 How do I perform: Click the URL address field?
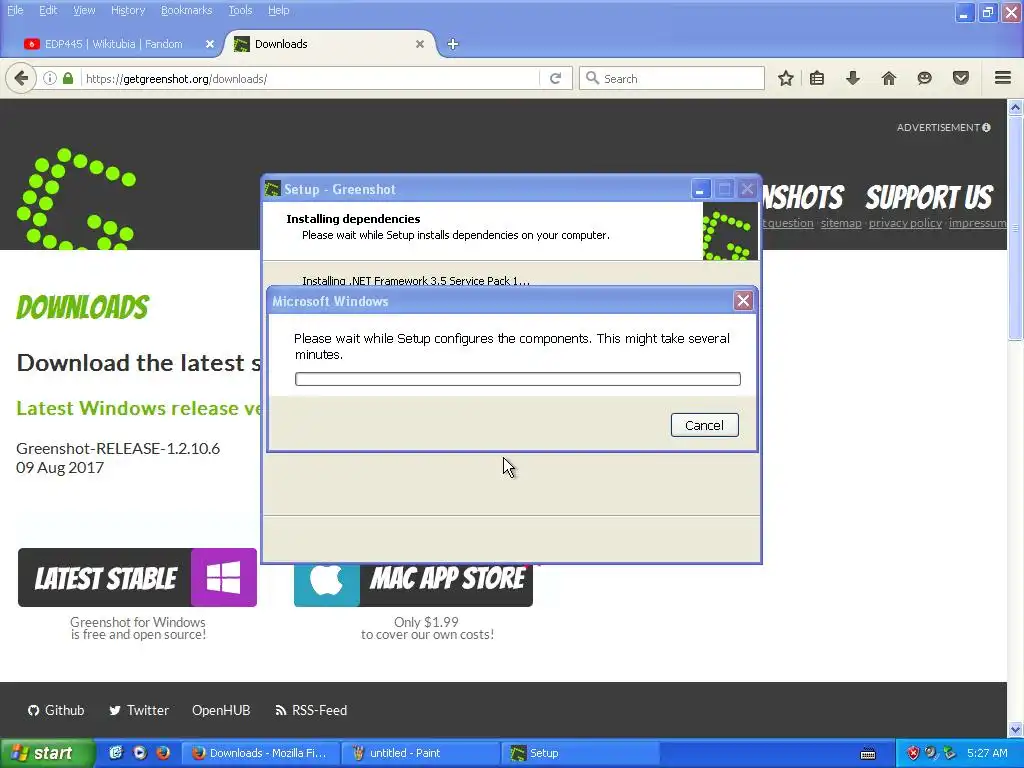coord(311,78)
